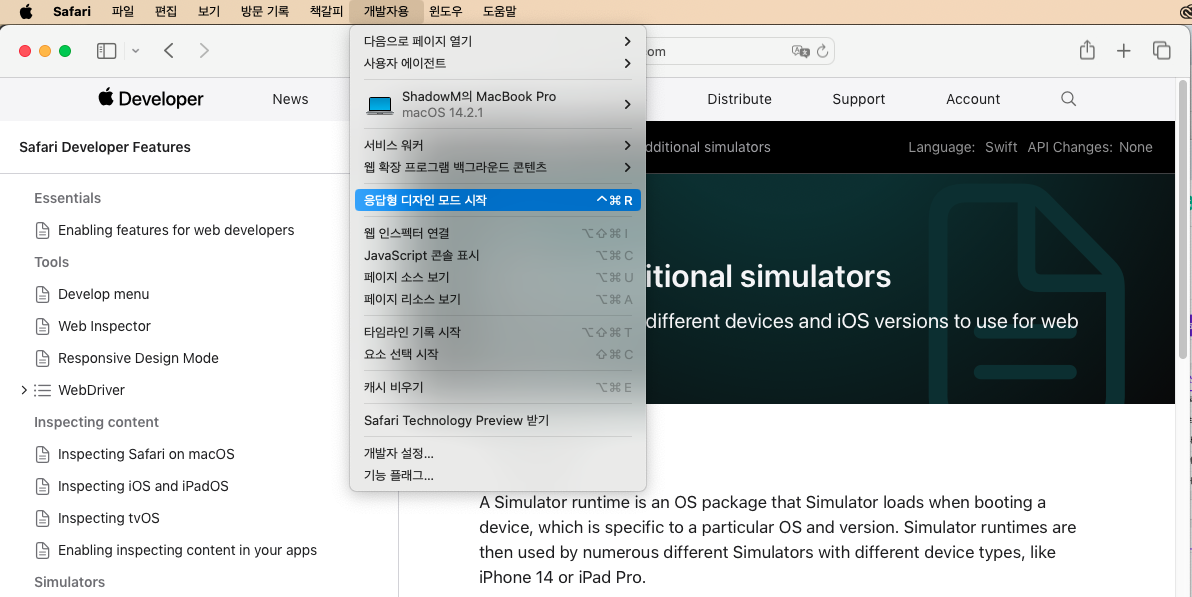Image resolution: width=1192 pixels, height=597 pixels.
Task: Select 요소 선택 시작
Action: tap(497, 354)
